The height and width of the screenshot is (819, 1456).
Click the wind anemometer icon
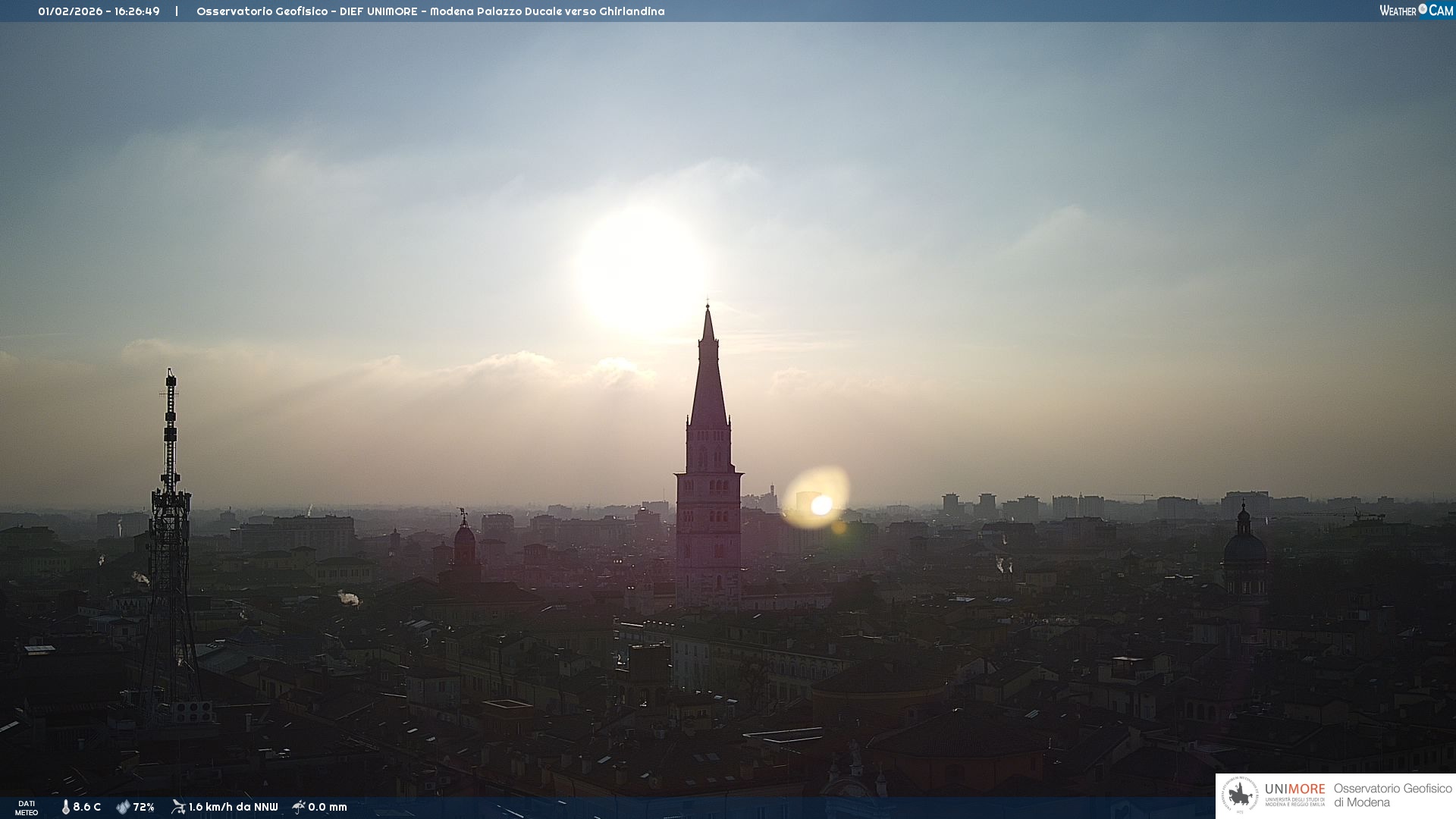(178, 807)
